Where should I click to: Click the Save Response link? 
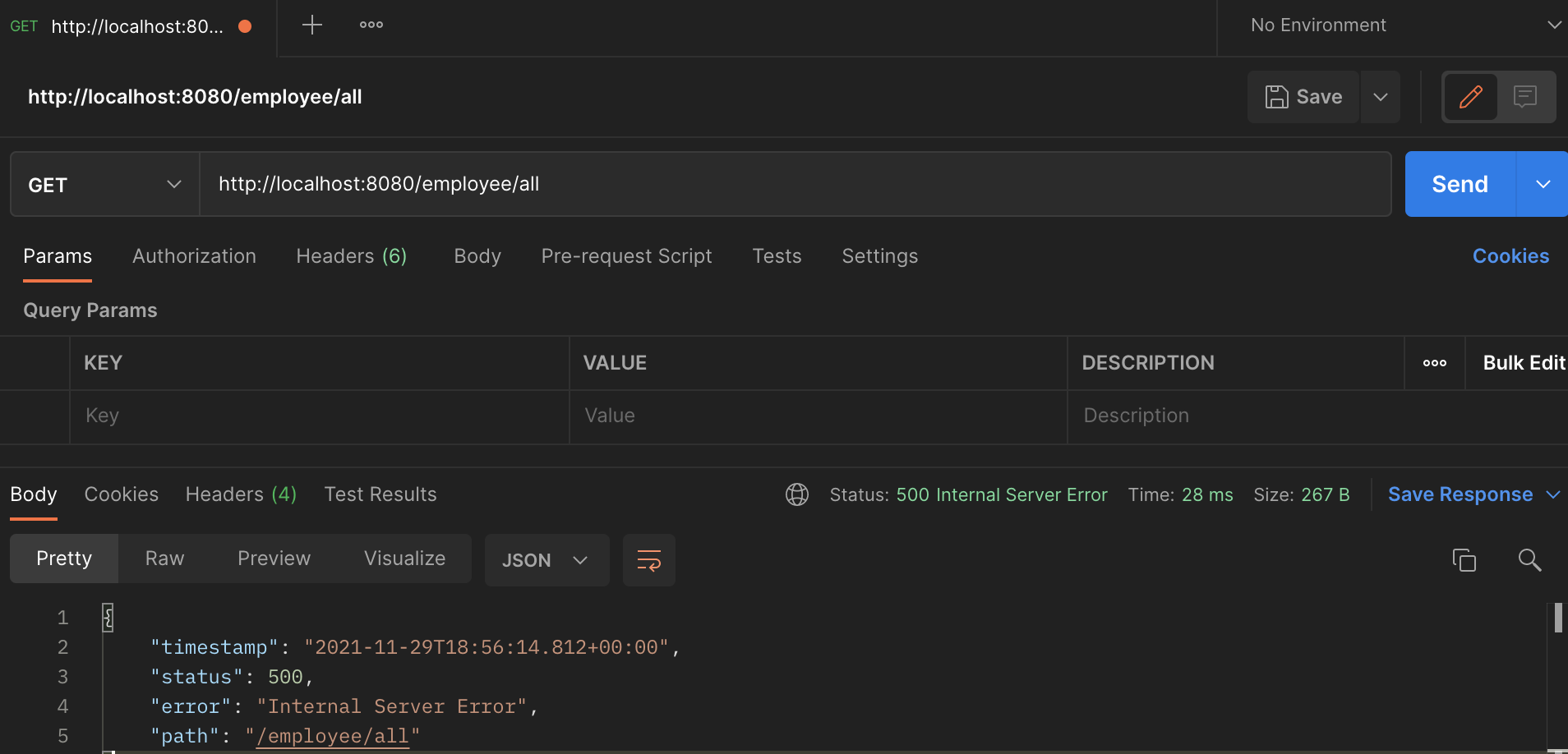1460,494
